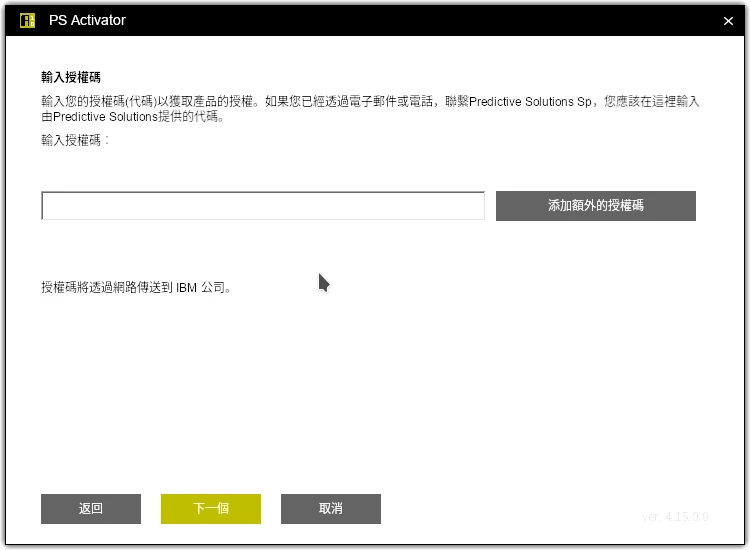Click the PS Activator title text

click(x=87, y=20)
